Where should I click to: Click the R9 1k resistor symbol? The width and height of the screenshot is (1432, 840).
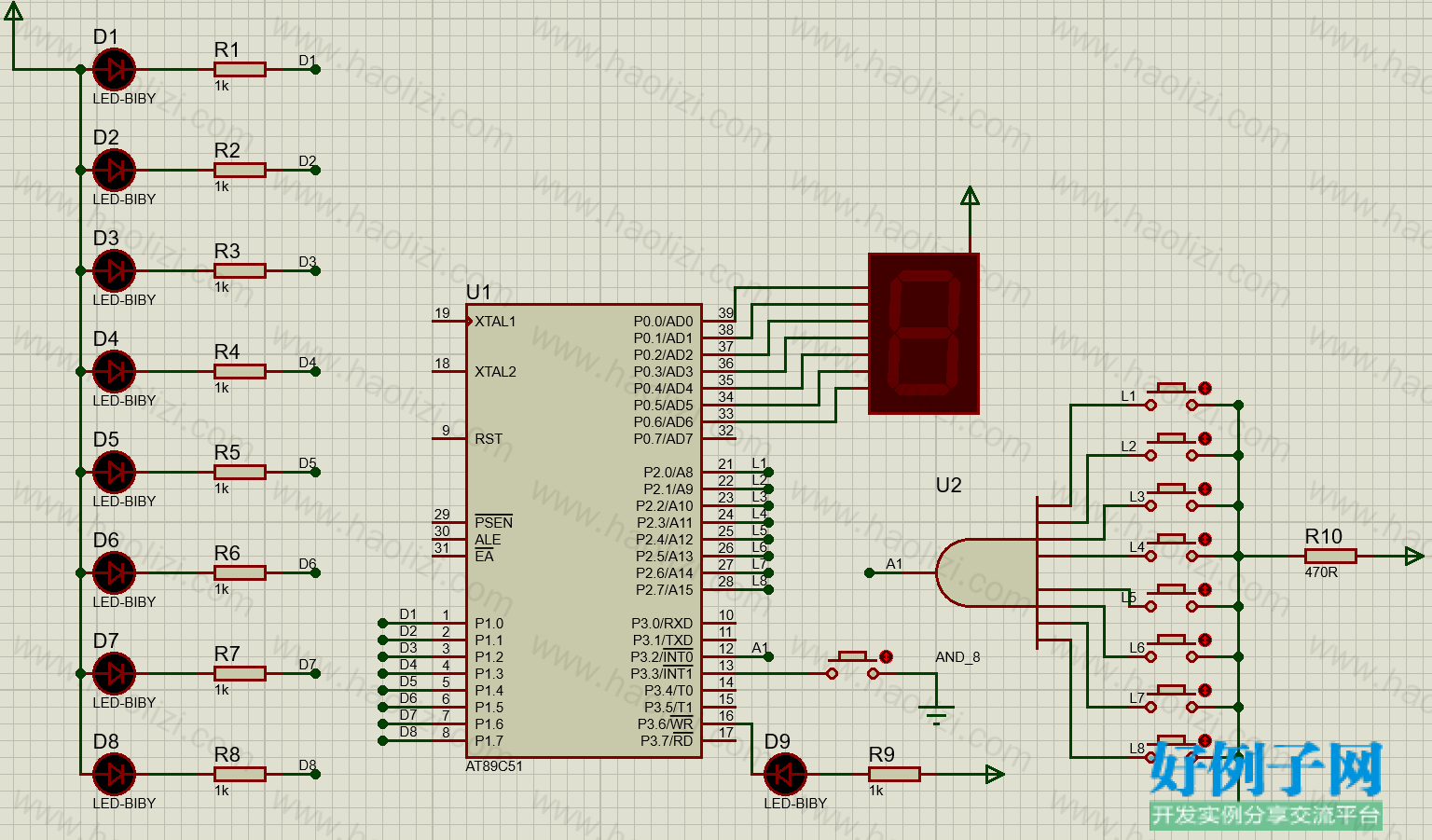point(894,774)
